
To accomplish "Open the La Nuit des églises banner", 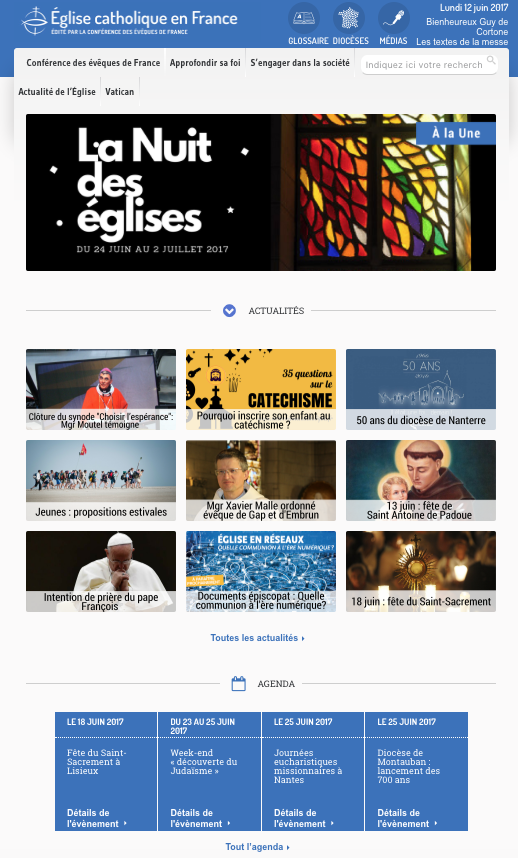I will tap(261, 192).
